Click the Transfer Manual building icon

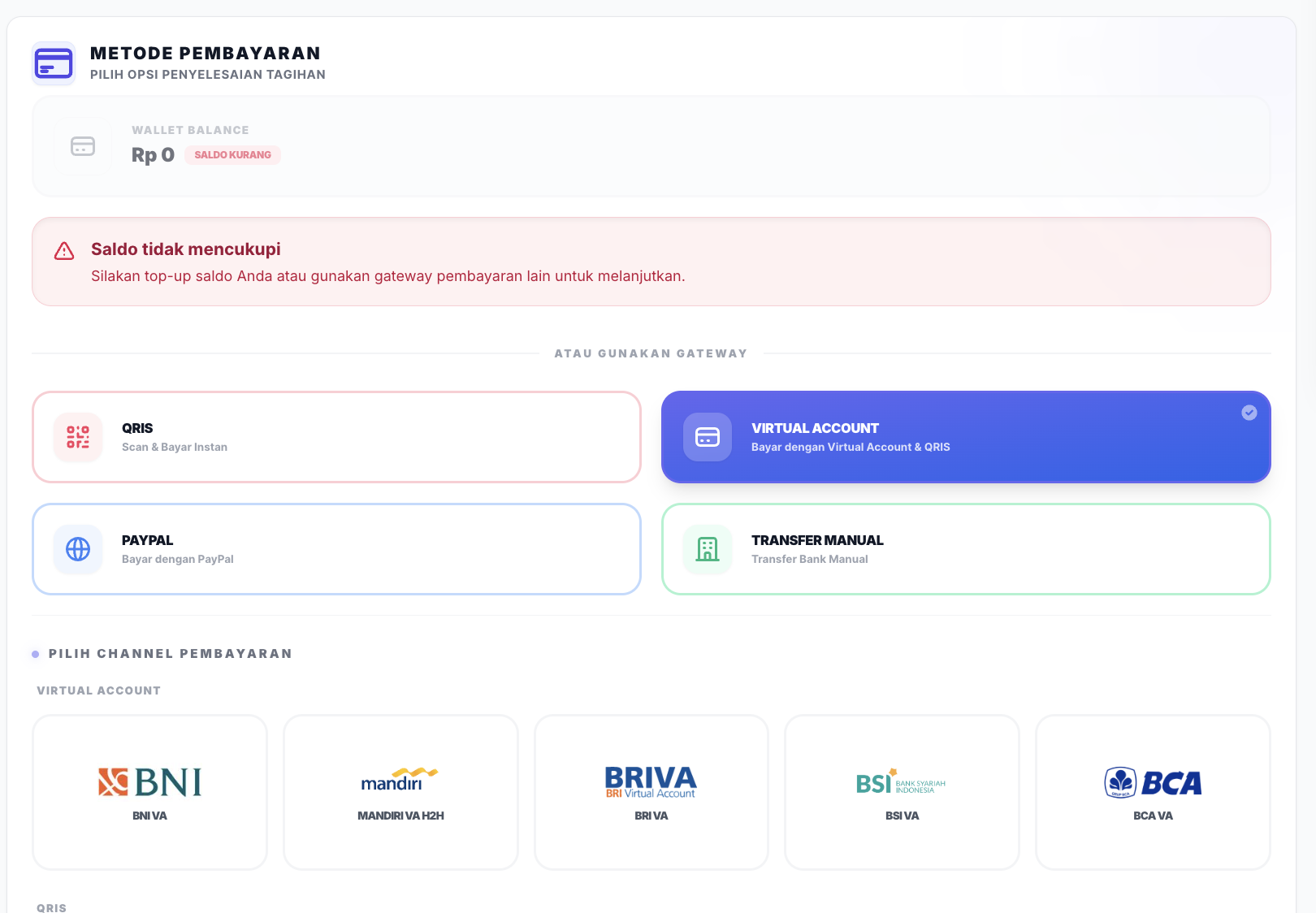tap(708, 549)
